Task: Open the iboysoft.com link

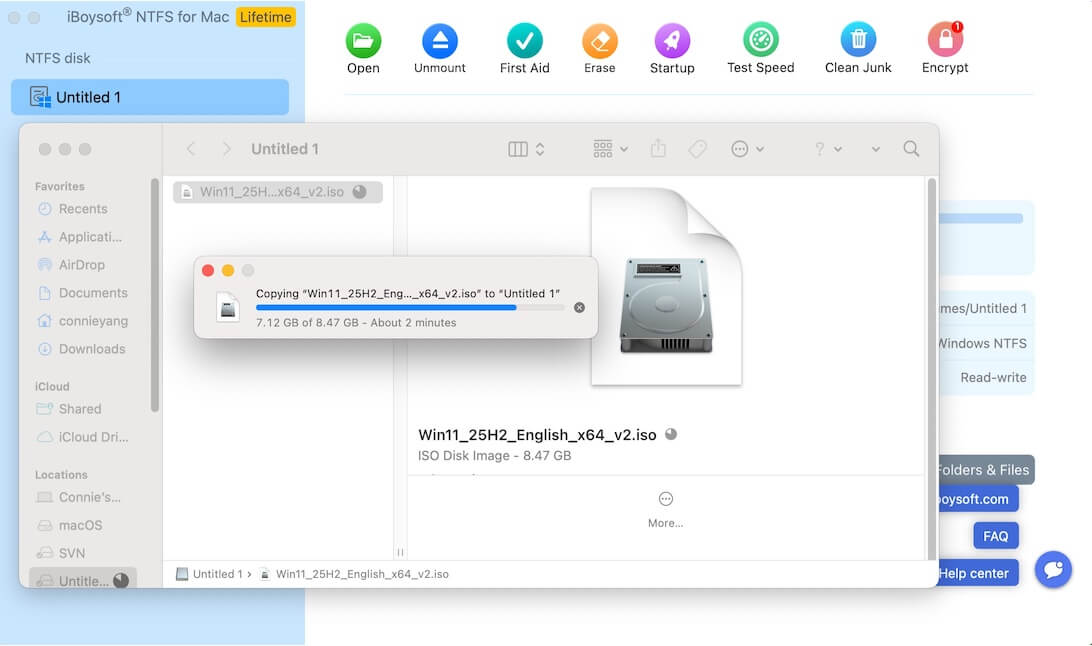Action: (978, 499)
